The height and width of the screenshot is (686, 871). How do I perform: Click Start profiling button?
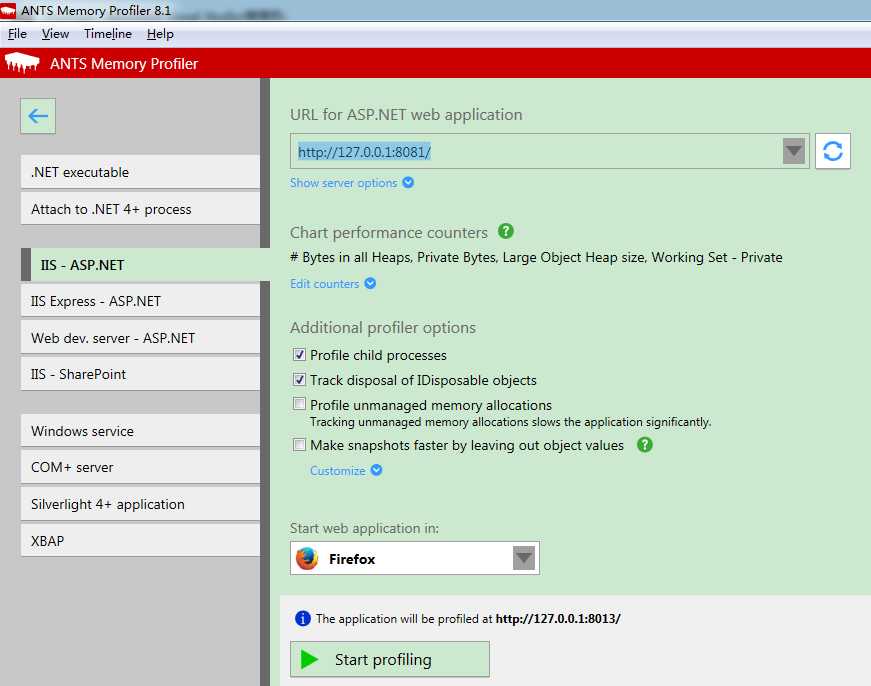pos(389,659)
